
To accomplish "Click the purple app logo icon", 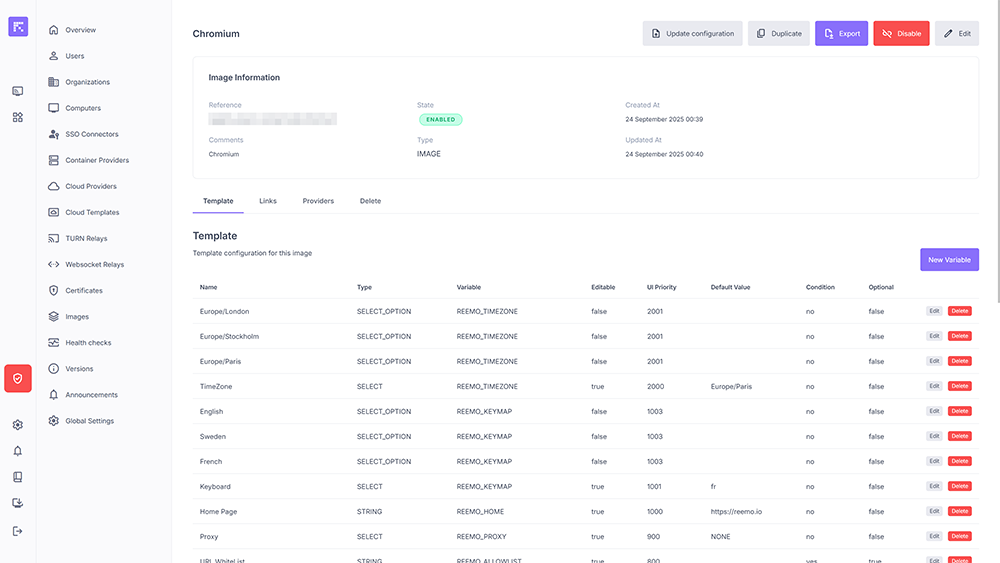I will pos(18,27).
